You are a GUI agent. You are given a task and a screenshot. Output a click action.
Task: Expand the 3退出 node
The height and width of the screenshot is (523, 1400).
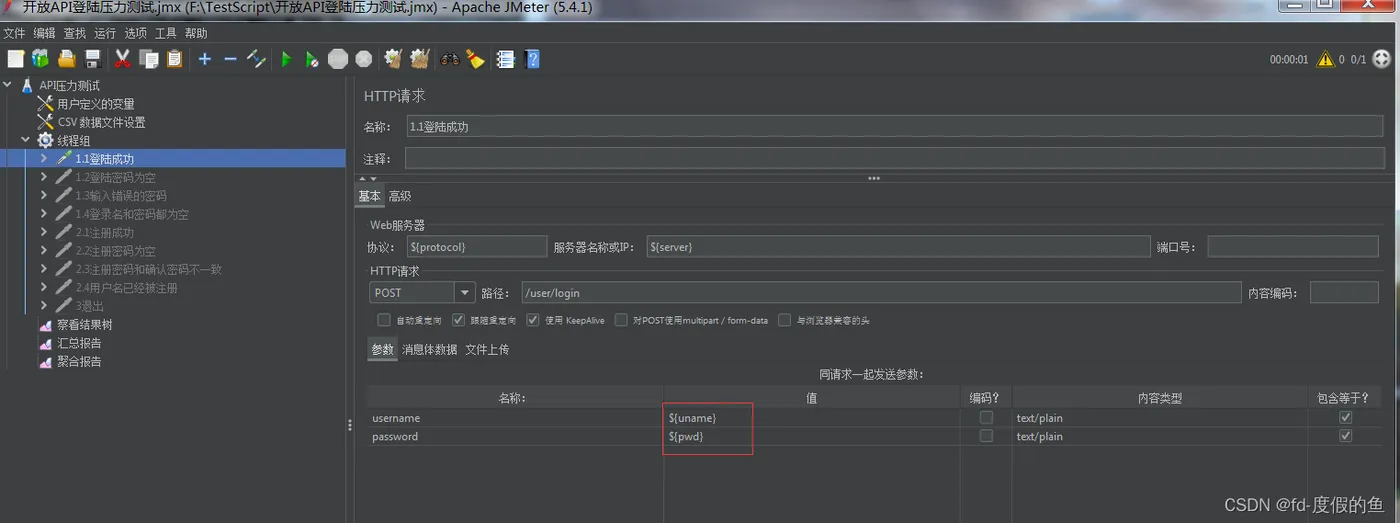click(x=44, y=306)
